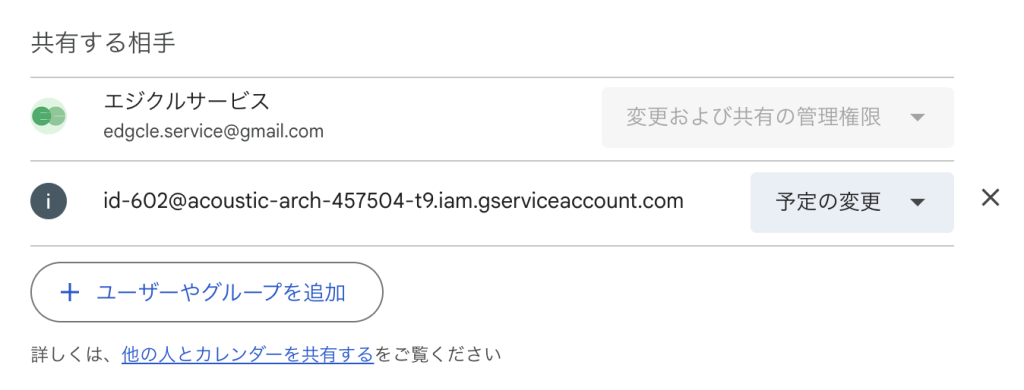Click the 変更および共有の管理権限 label text
The image size is (1024, 390).
754,118
